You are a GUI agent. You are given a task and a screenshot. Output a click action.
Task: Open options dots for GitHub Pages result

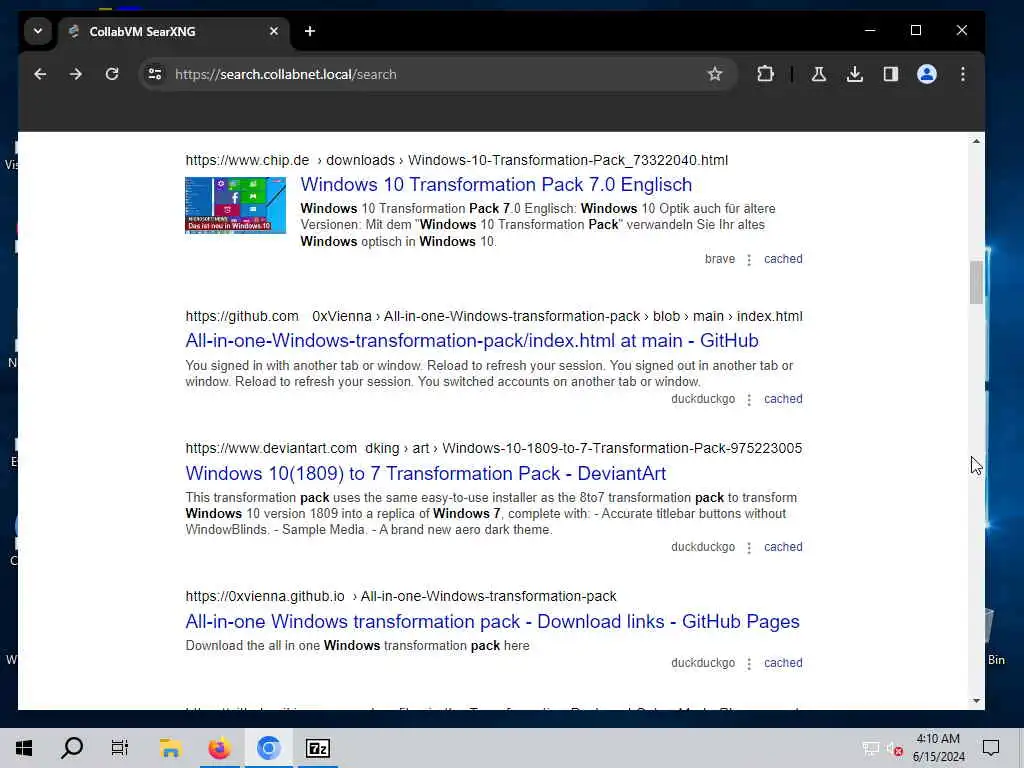749,663
